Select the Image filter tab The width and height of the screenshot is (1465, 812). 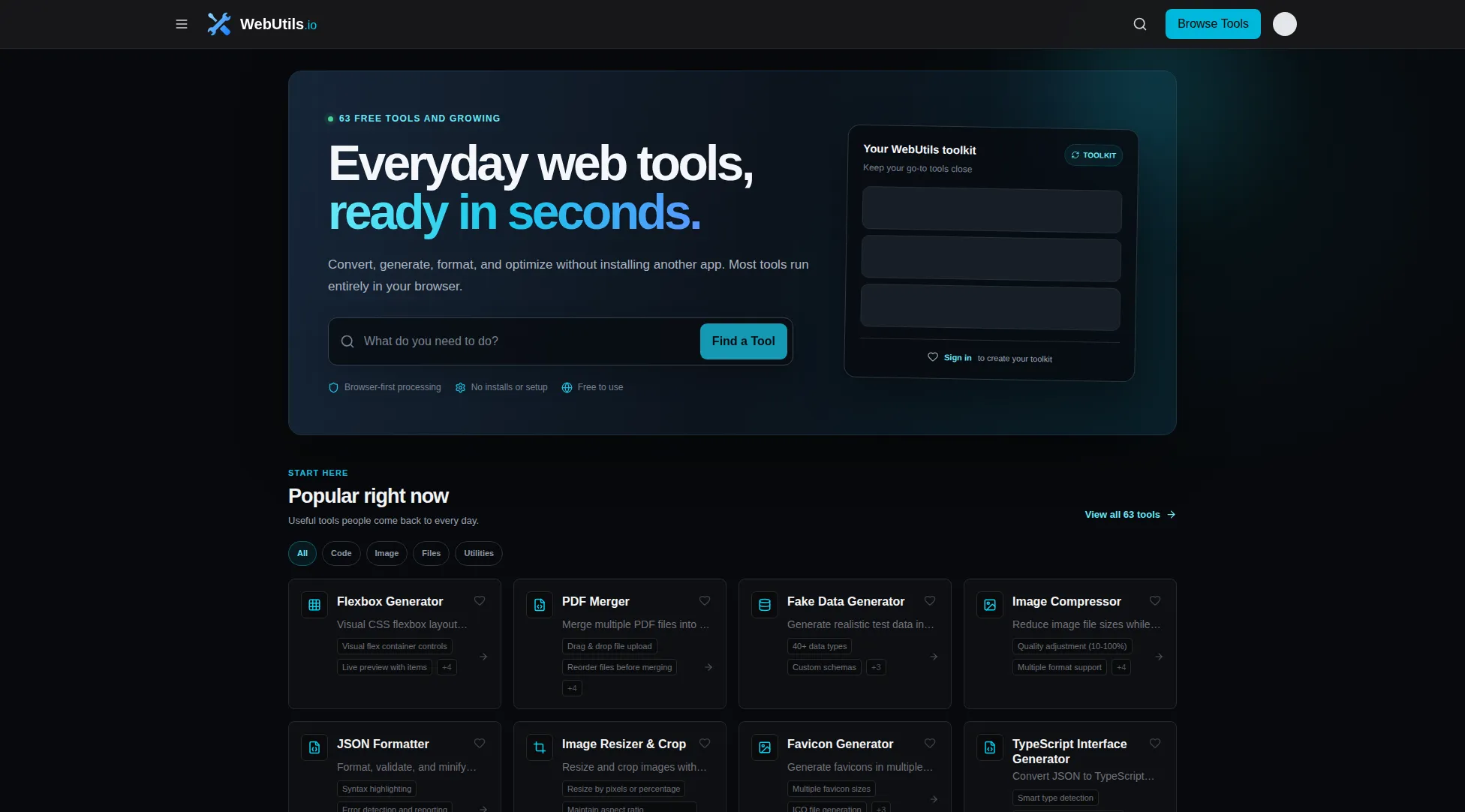[x=387, y=554]
